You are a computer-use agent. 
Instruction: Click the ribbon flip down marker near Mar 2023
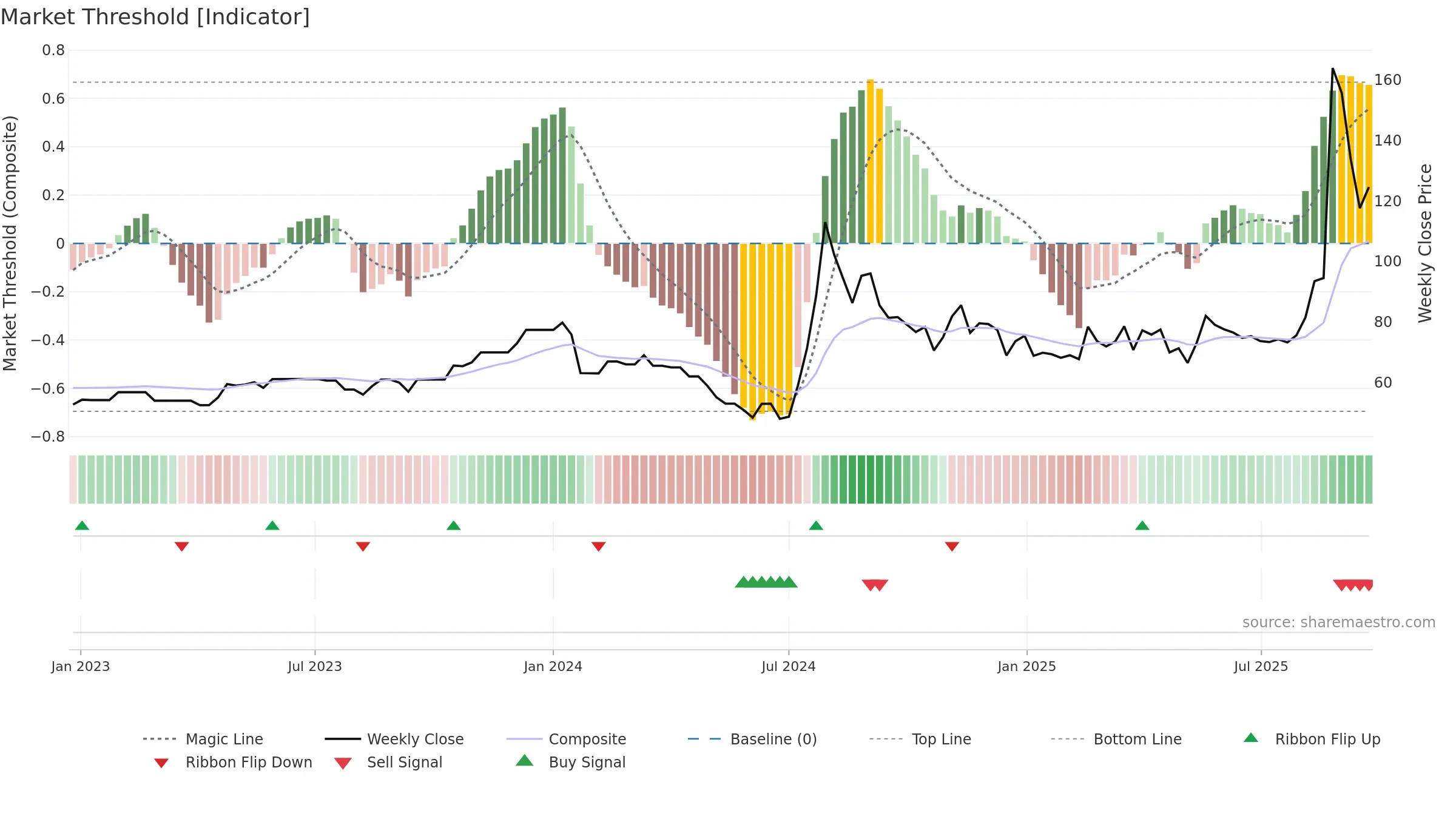(x=181, y=547)
